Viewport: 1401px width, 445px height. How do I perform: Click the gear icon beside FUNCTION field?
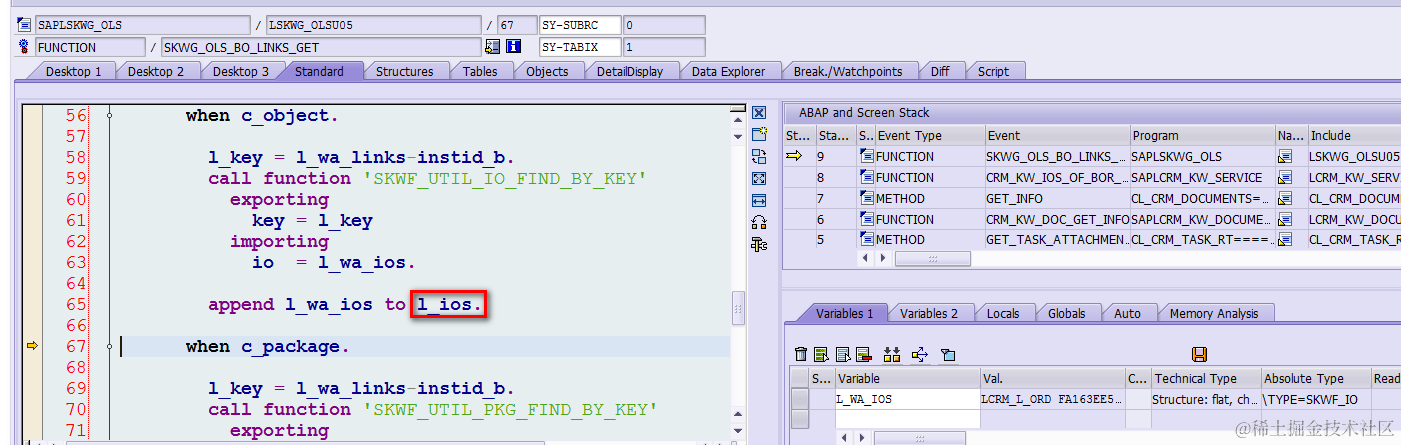coord(25,47)
